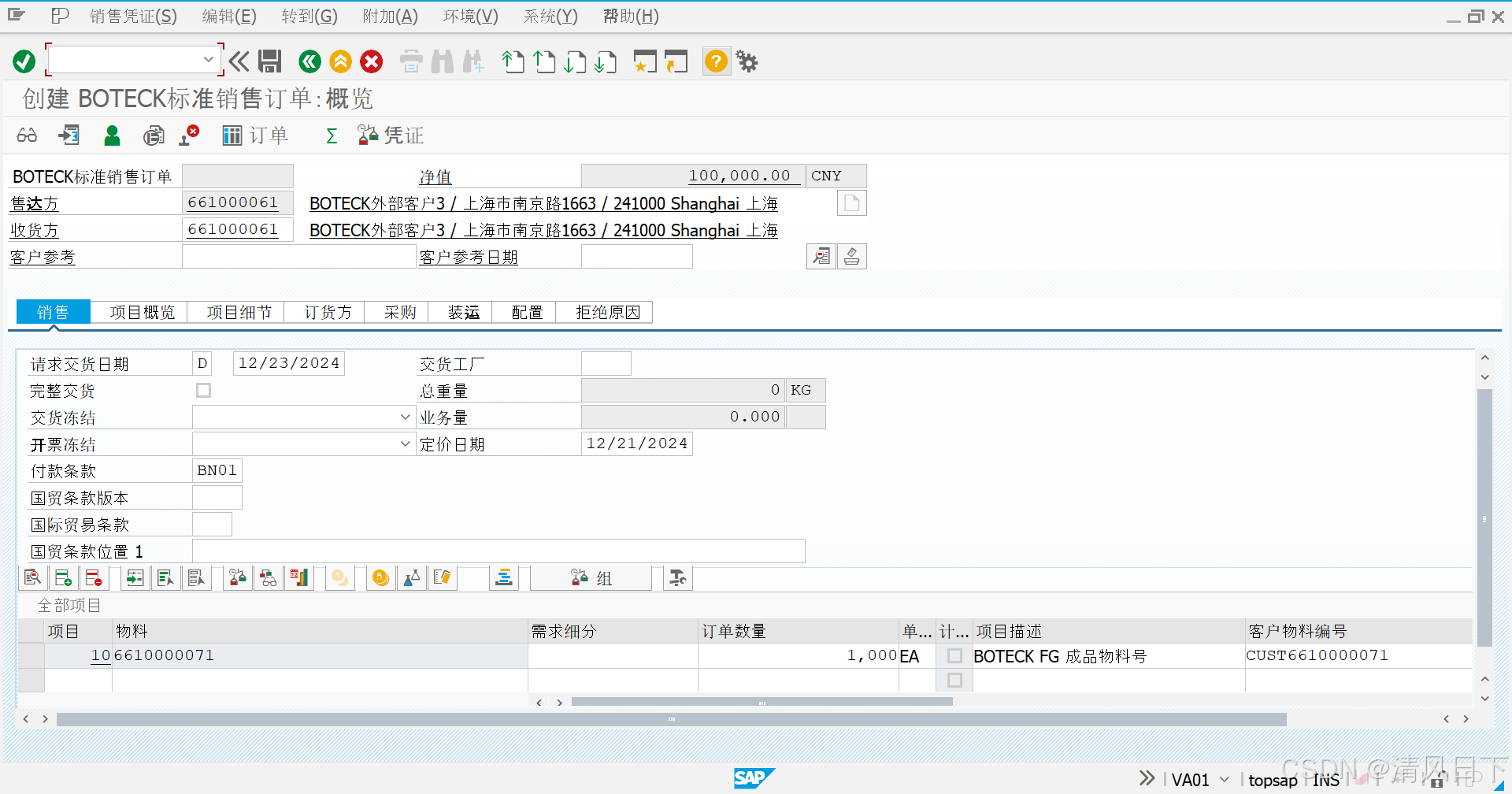This screenshot has width=1512, height=794.
Task: Toggle the checkbox in item 10 row
Action: [x=954, y=655]
